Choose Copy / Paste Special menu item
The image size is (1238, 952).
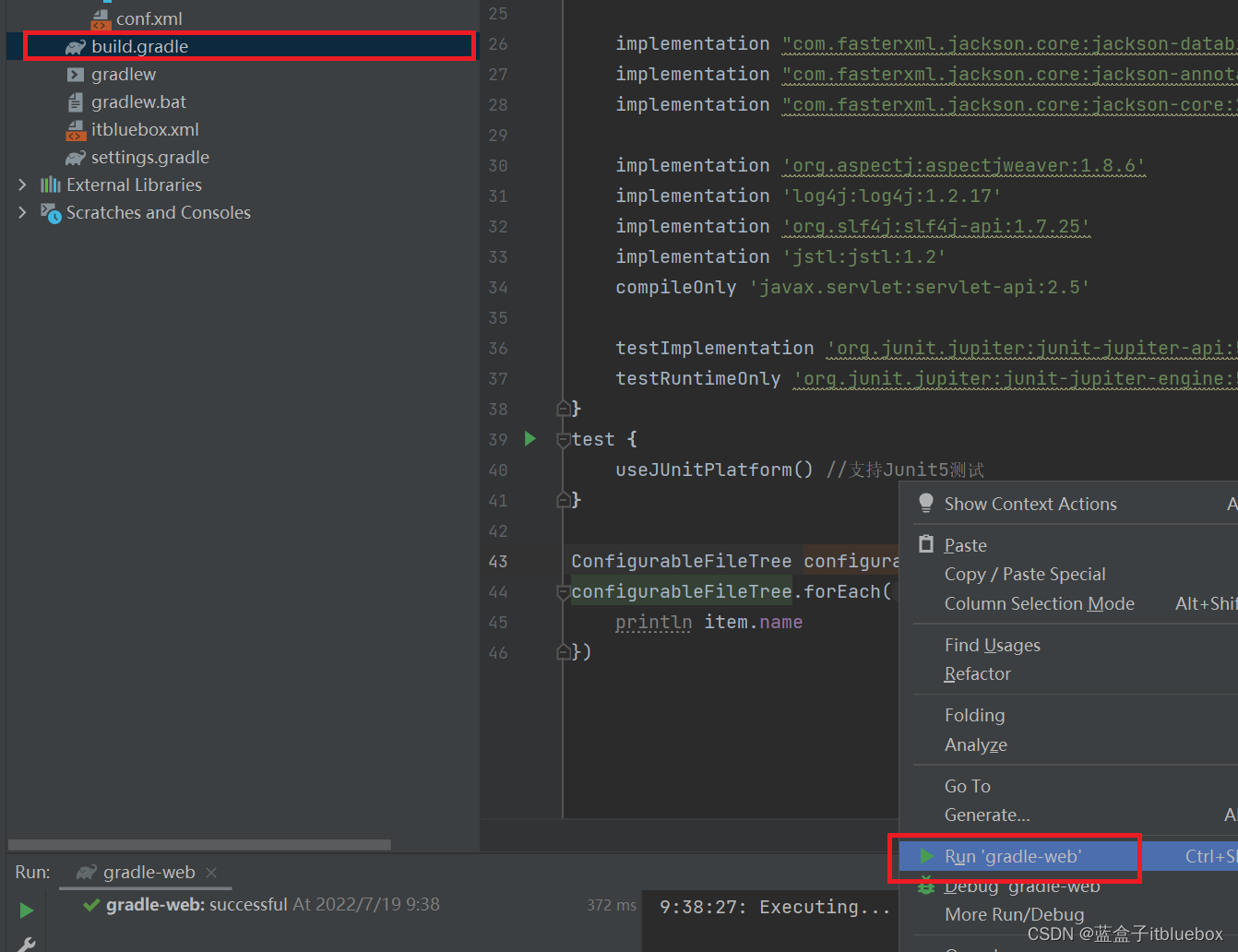pos(1025,574)
